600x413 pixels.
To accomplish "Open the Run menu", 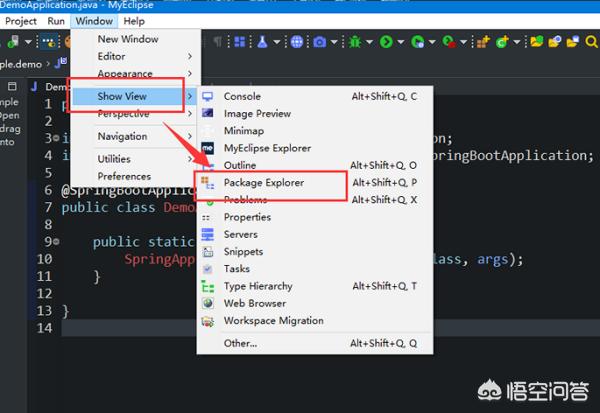I will click(56, 21).
